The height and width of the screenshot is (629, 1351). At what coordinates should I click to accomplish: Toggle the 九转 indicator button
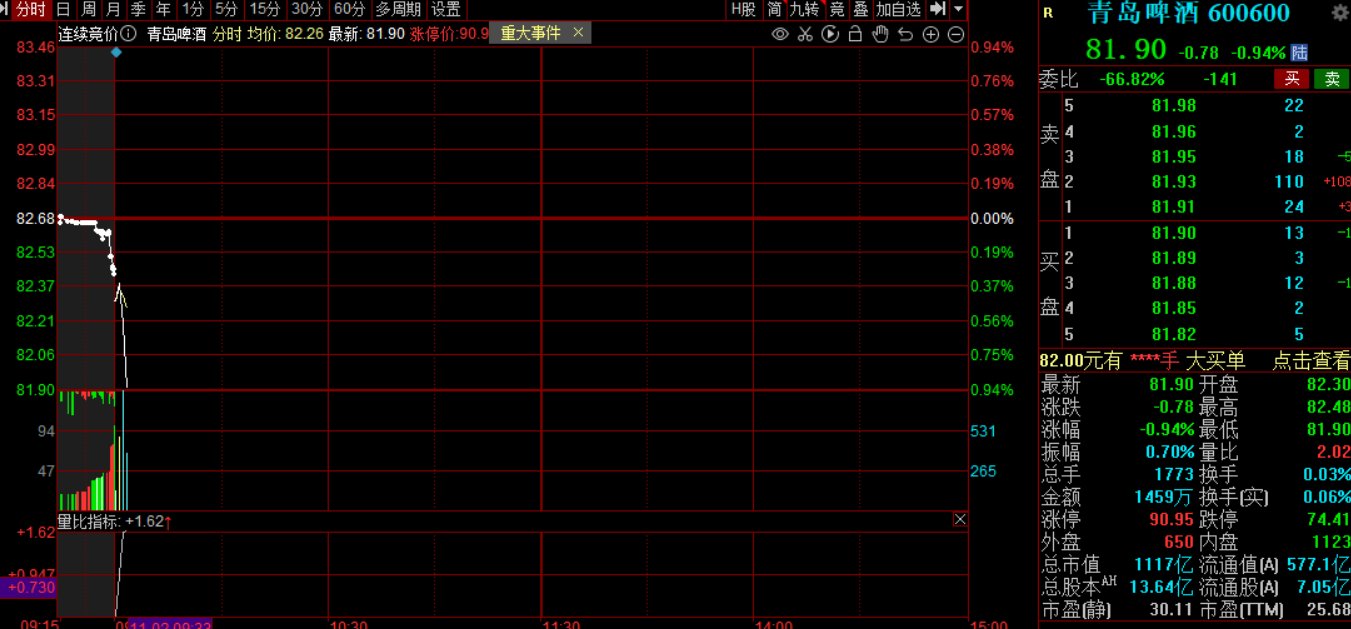(x=805, y=9)
